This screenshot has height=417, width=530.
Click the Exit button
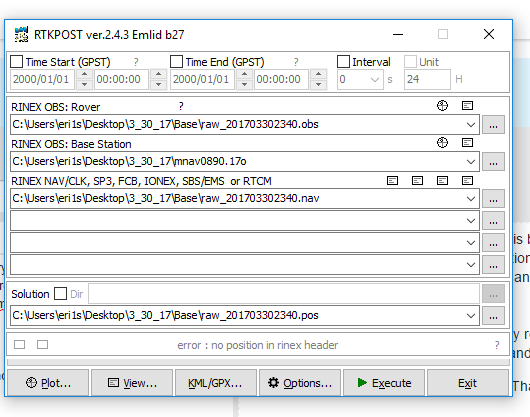pyautogui.click(x=468, y=383)
